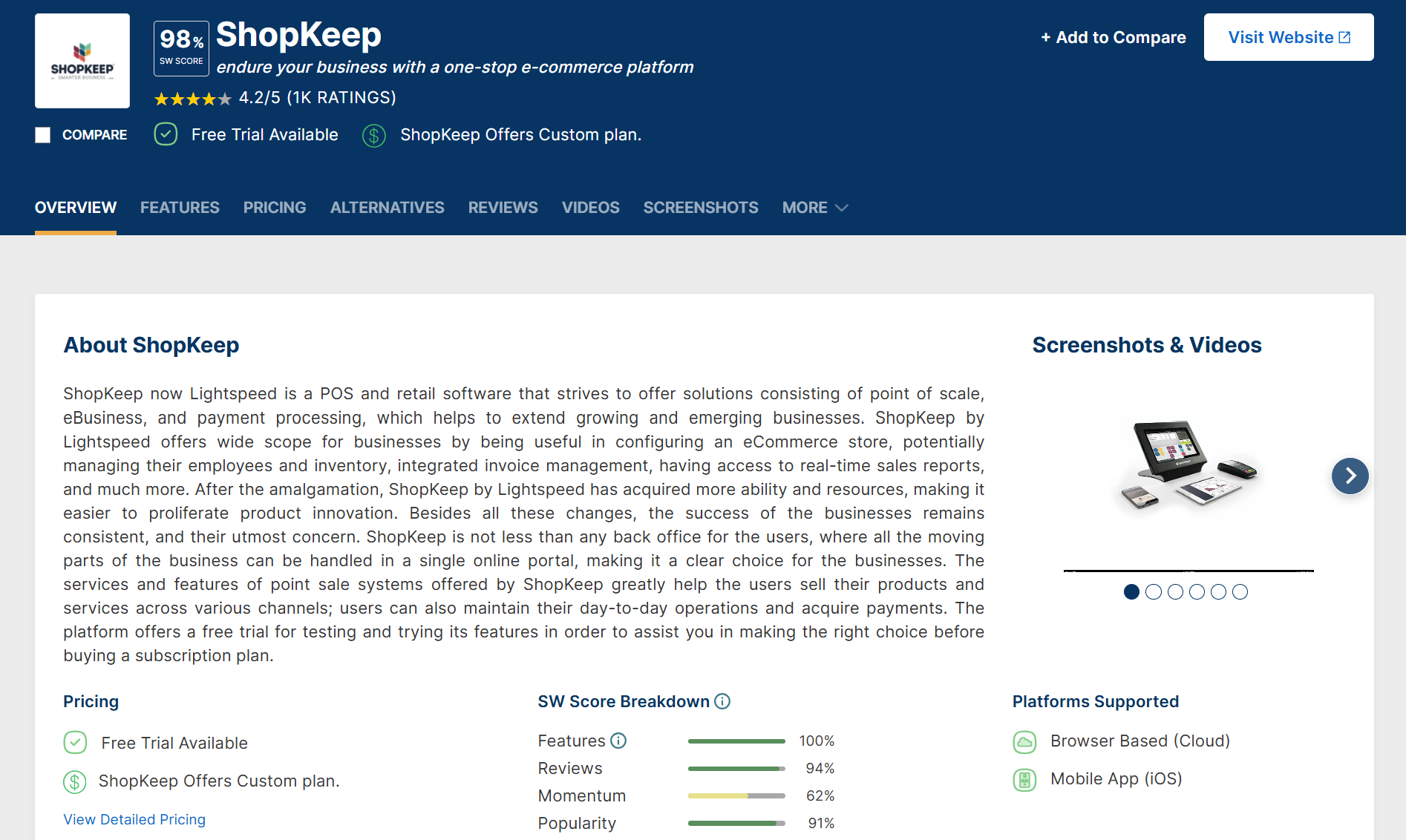Select the third carousel dot
Screen dimensions: 1406x840
coord(1175,591)
